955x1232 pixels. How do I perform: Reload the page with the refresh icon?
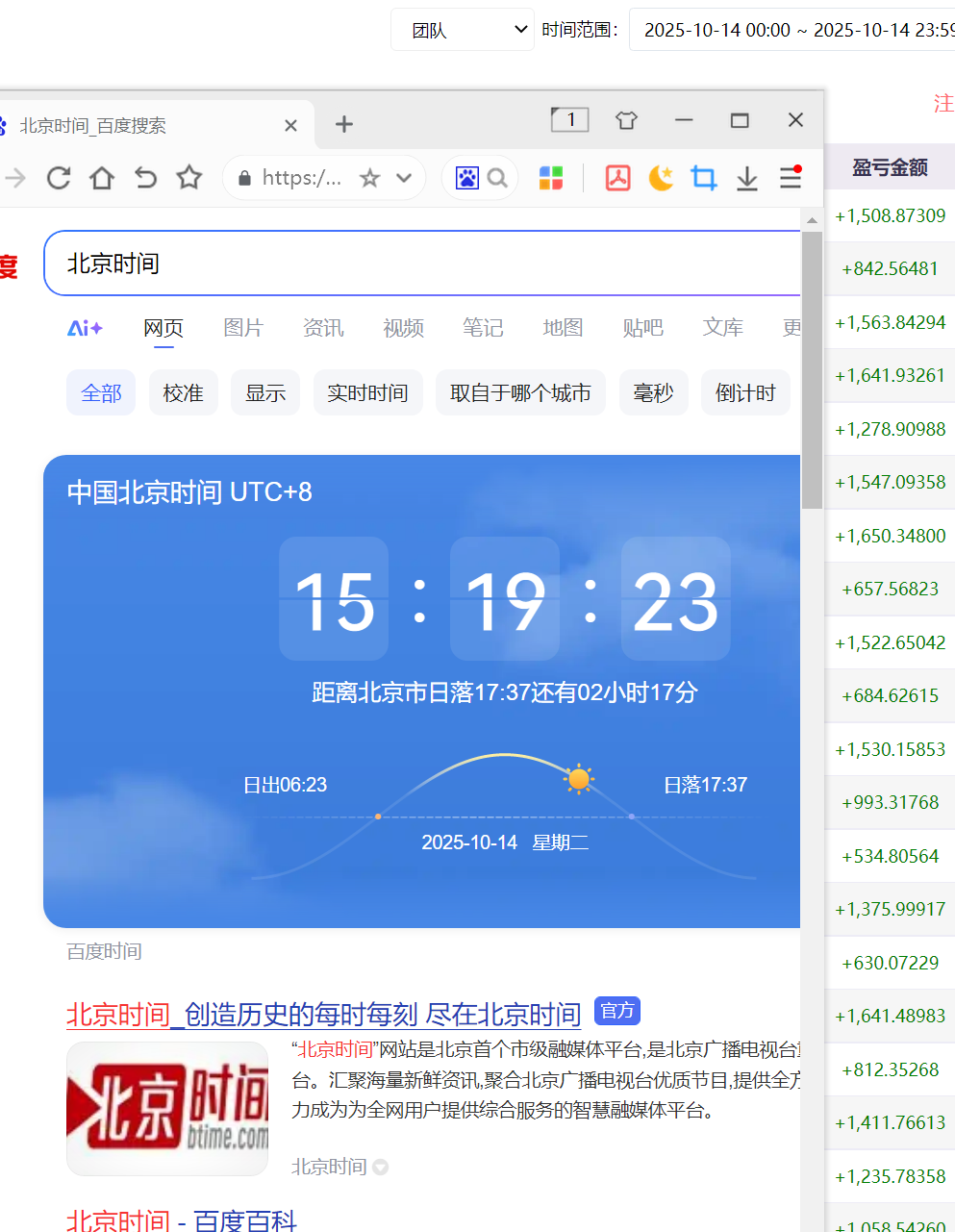coord(59,178)
